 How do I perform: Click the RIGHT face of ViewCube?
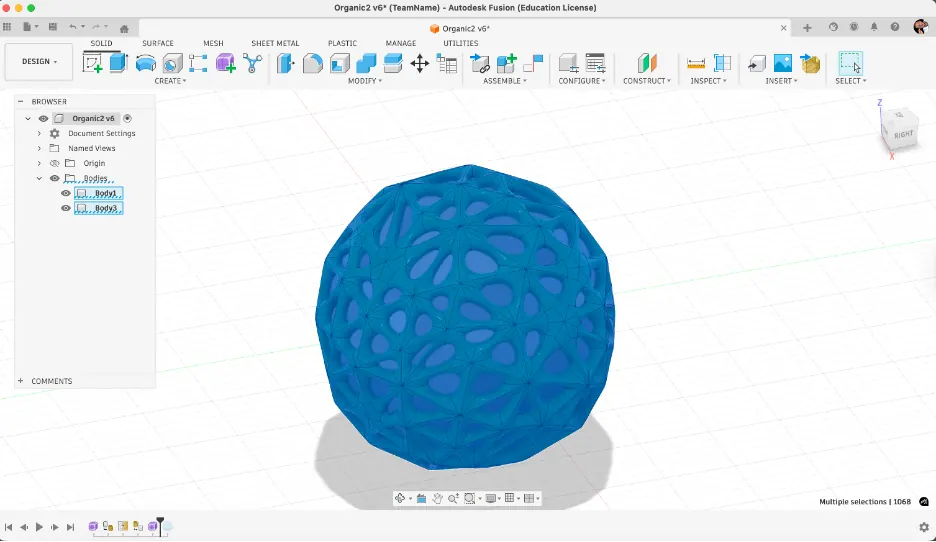point(903,134)
